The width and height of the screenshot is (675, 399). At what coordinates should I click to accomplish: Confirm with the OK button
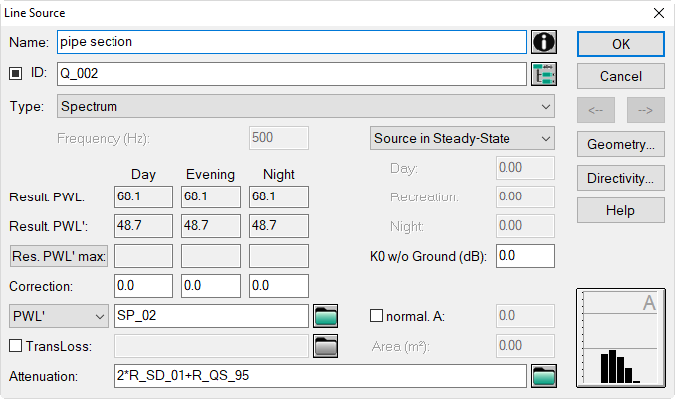point(621,44)
